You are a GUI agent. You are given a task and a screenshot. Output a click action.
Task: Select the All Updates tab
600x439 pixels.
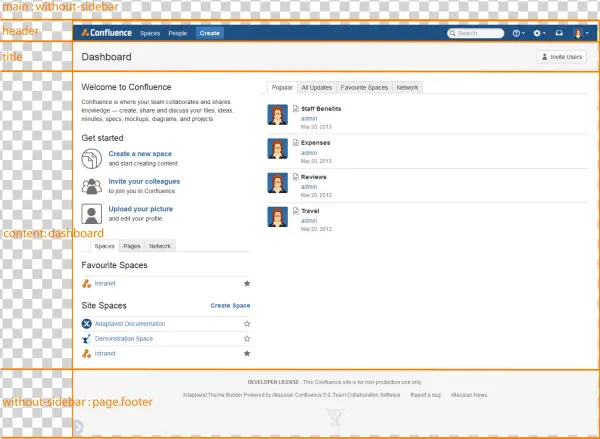coord(317,88)
